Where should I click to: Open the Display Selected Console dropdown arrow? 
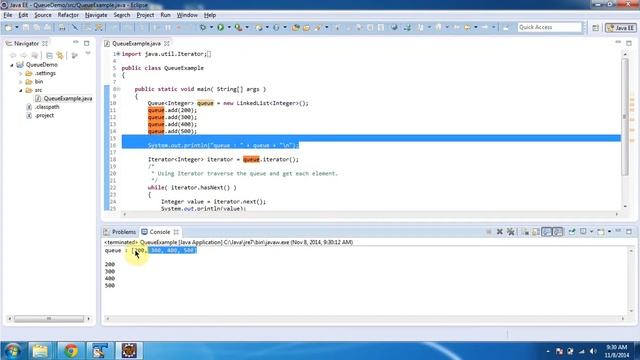point(591,232)
